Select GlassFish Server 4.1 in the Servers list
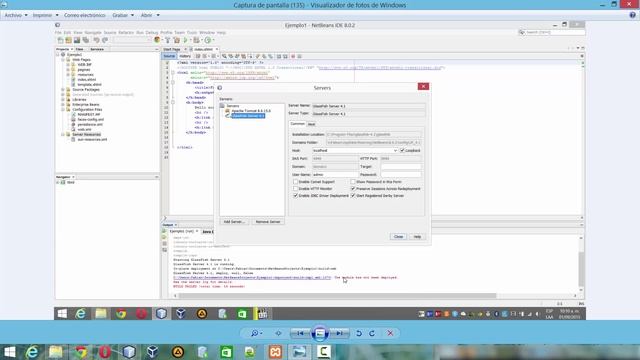Screen dimensions: 640x360 point(248,116)
